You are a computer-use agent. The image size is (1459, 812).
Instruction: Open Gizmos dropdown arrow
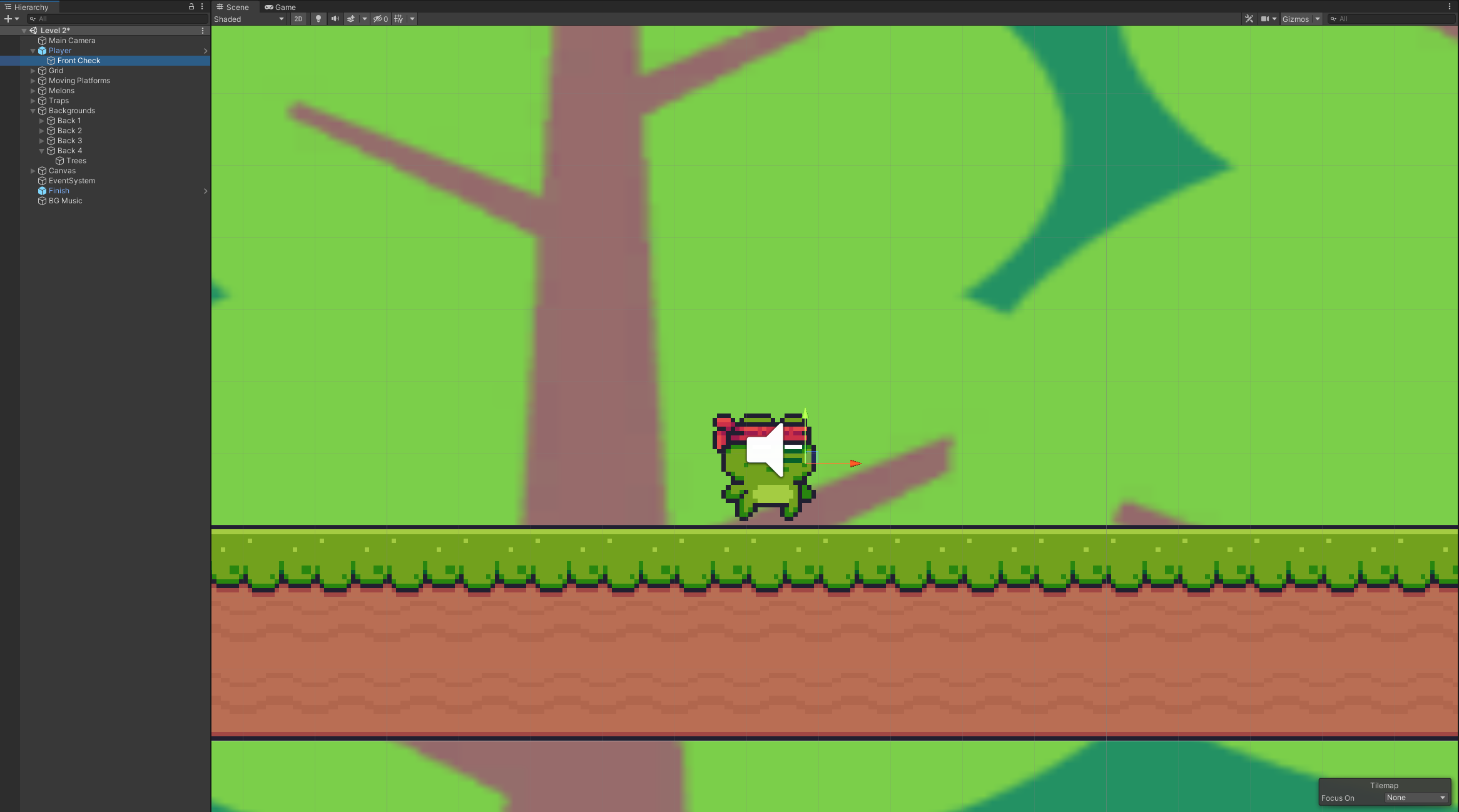(1317, 19)
